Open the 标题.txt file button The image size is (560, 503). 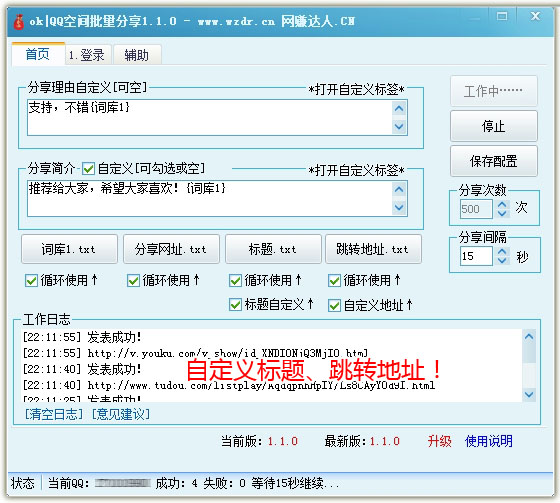[x=273, y=249]
